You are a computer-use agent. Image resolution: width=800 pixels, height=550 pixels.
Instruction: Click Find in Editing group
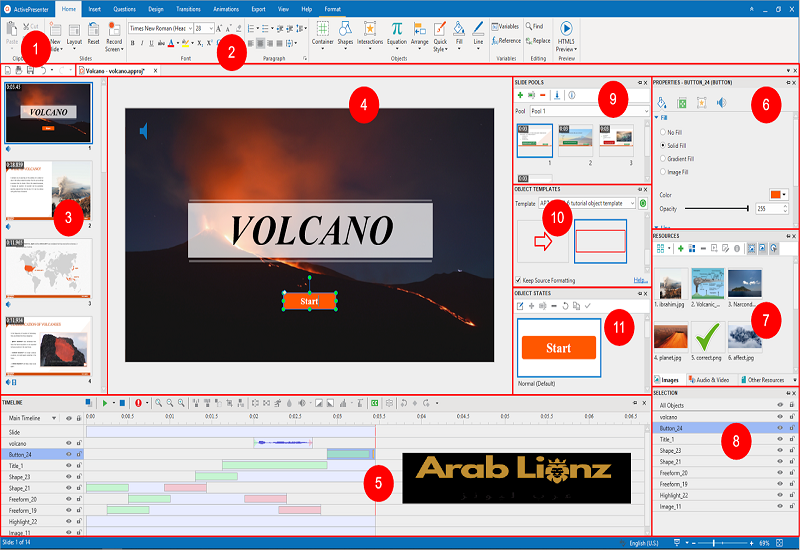pyautogui.click(x=534, y=26)
